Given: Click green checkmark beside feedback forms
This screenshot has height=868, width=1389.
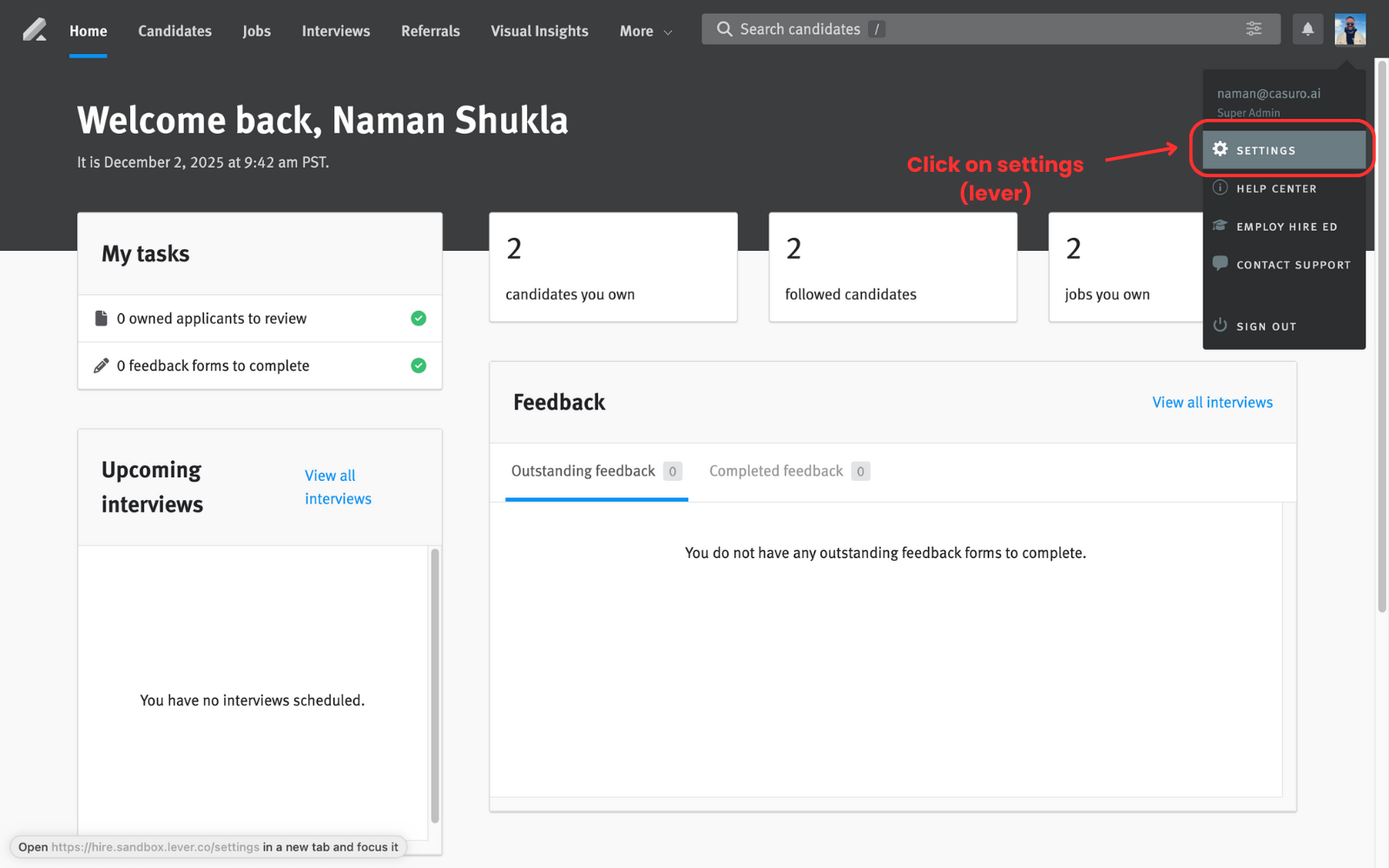Looking at the screenshot, I should pyautogui.click(x=418, y=365).
